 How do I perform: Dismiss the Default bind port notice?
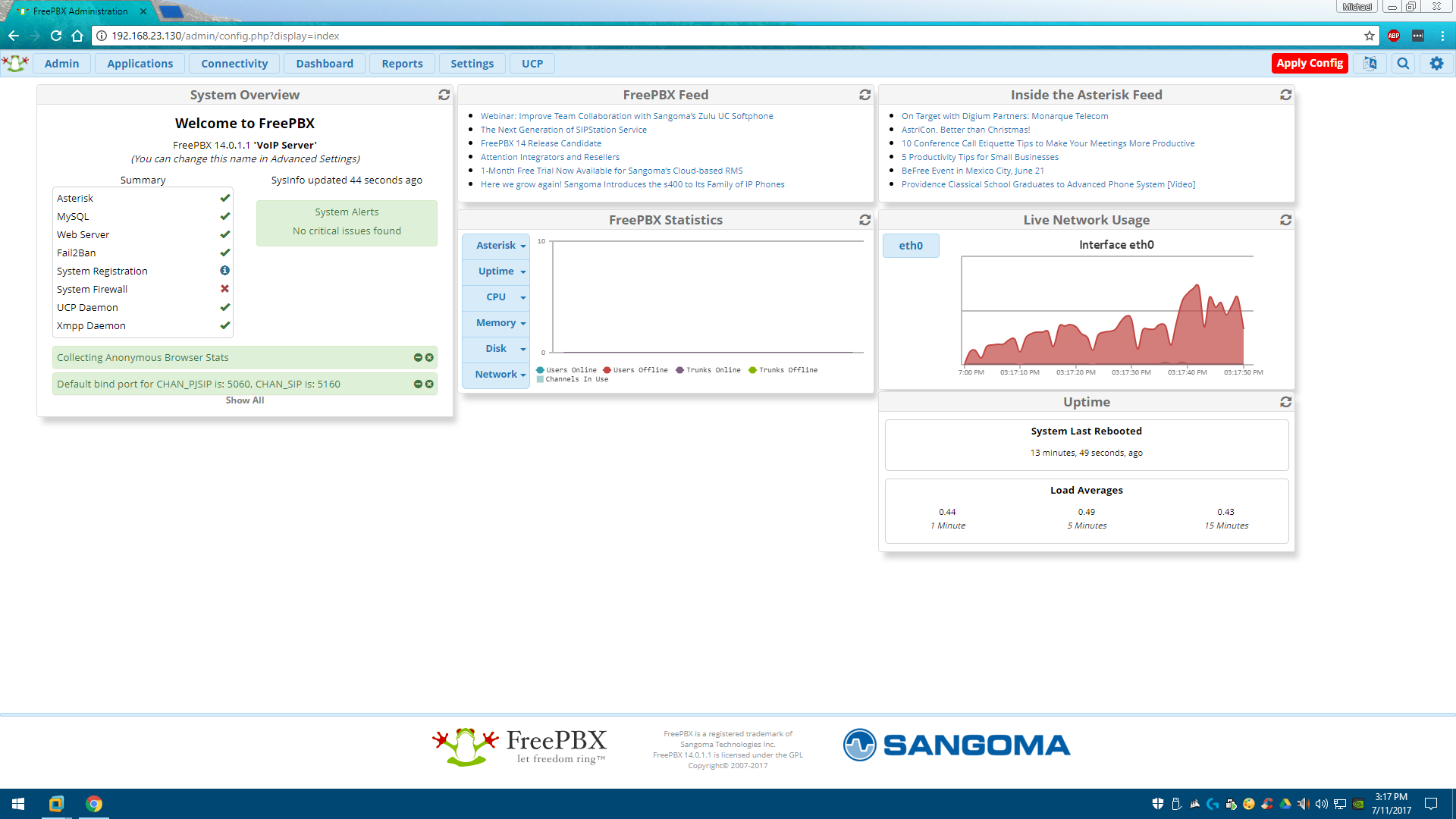[429, 384]
